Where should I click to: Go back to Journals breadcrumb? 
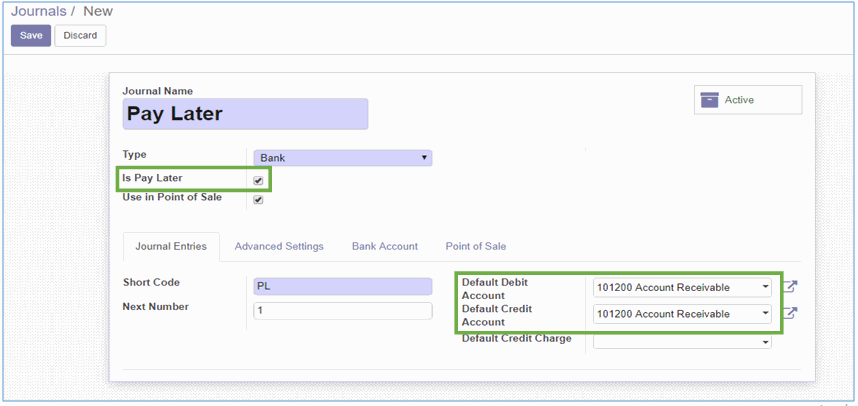point(38,11)
